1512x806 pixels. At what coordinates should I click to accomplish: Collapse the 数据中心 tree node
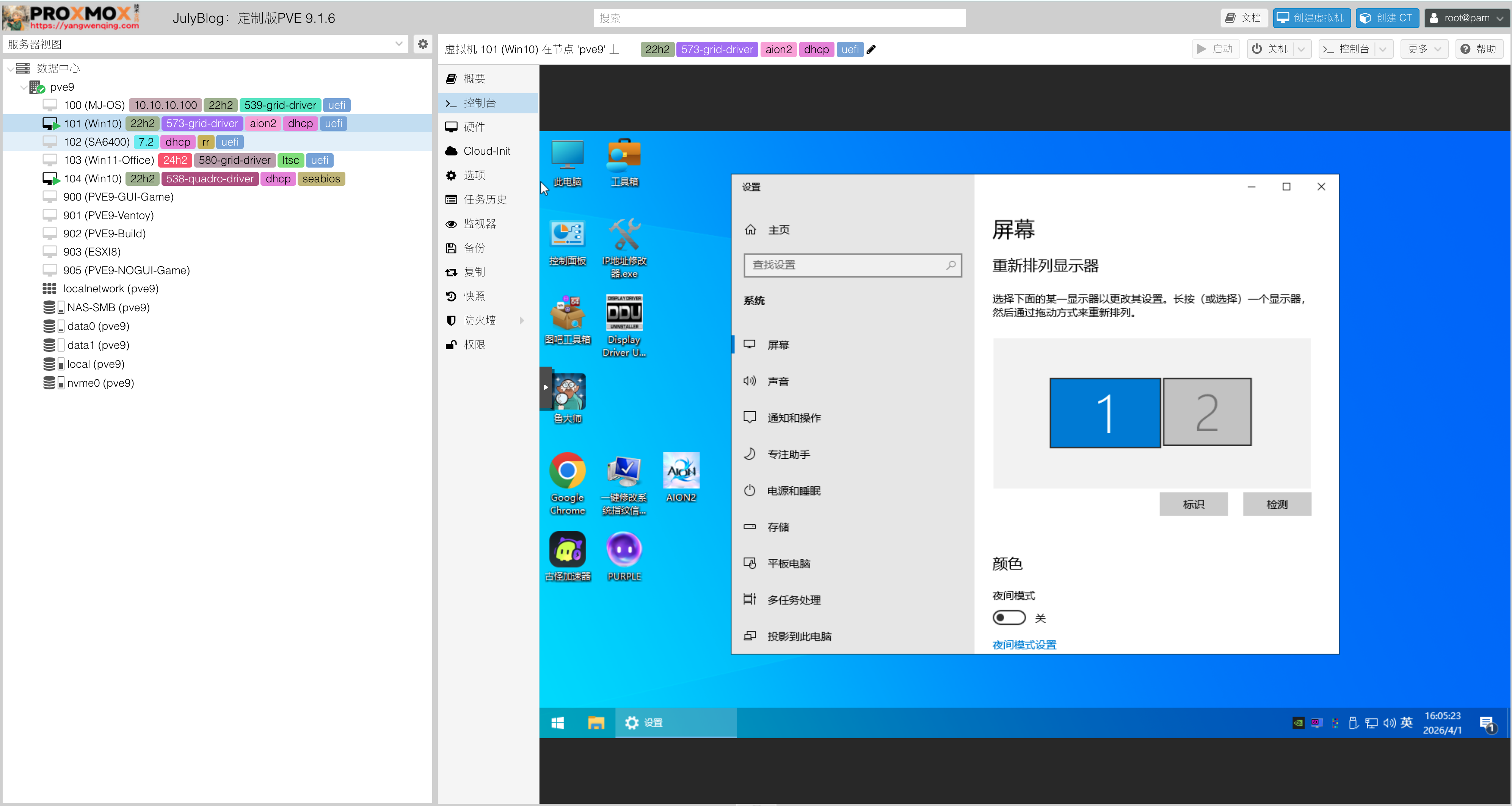click(x=10, y=69)
